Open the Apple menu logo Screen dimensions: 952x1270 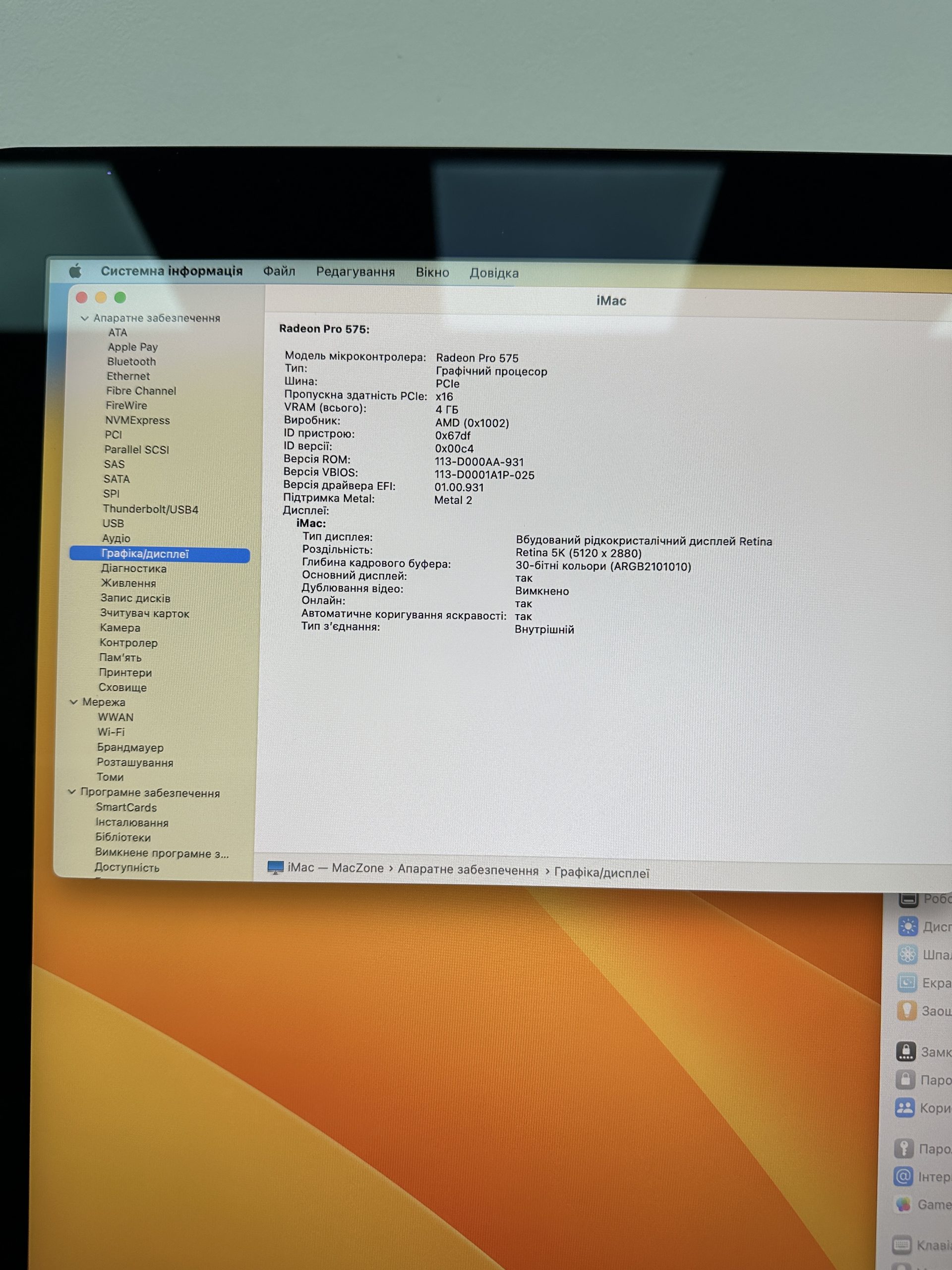pyautogui.click(x=75, y=270)
